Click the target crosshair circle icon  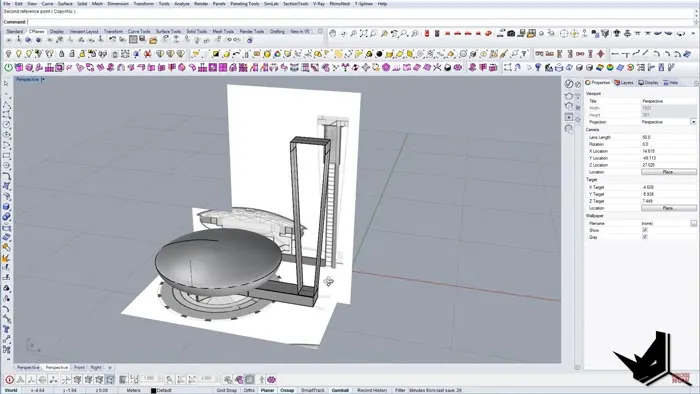click(x=564, y=33)
